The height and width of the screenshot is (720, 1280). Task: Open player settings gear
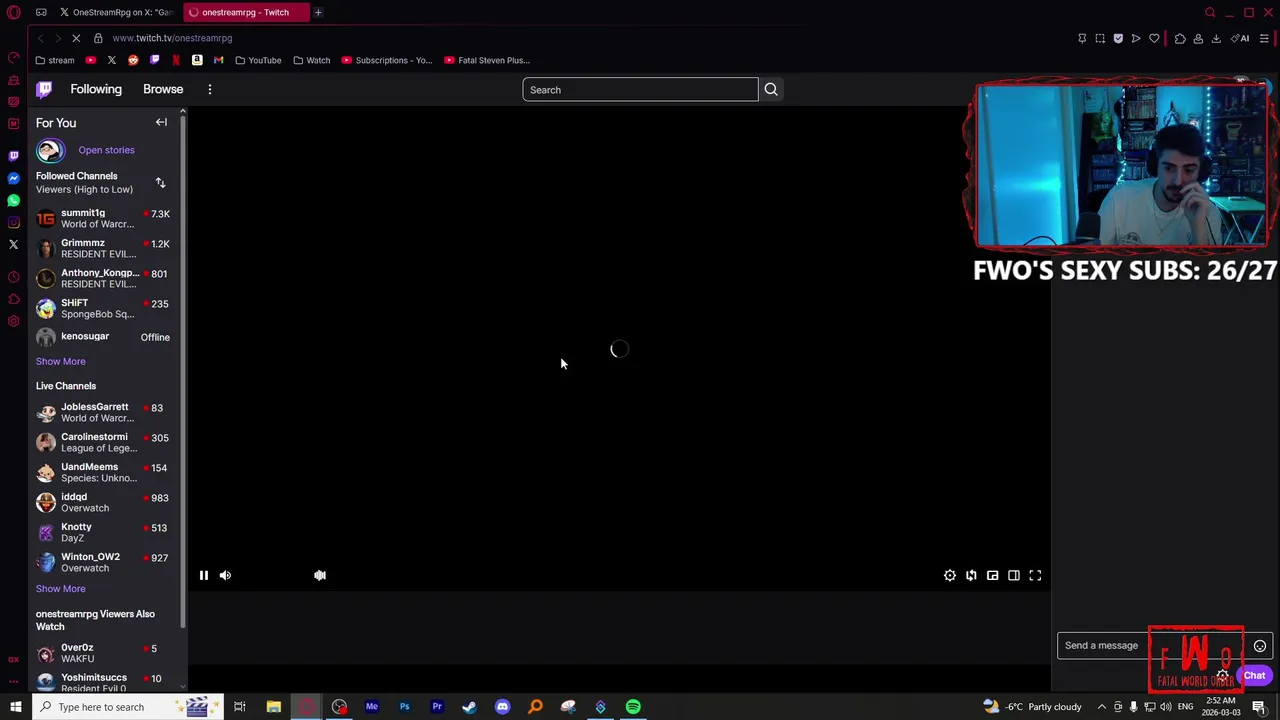[949, 575]
